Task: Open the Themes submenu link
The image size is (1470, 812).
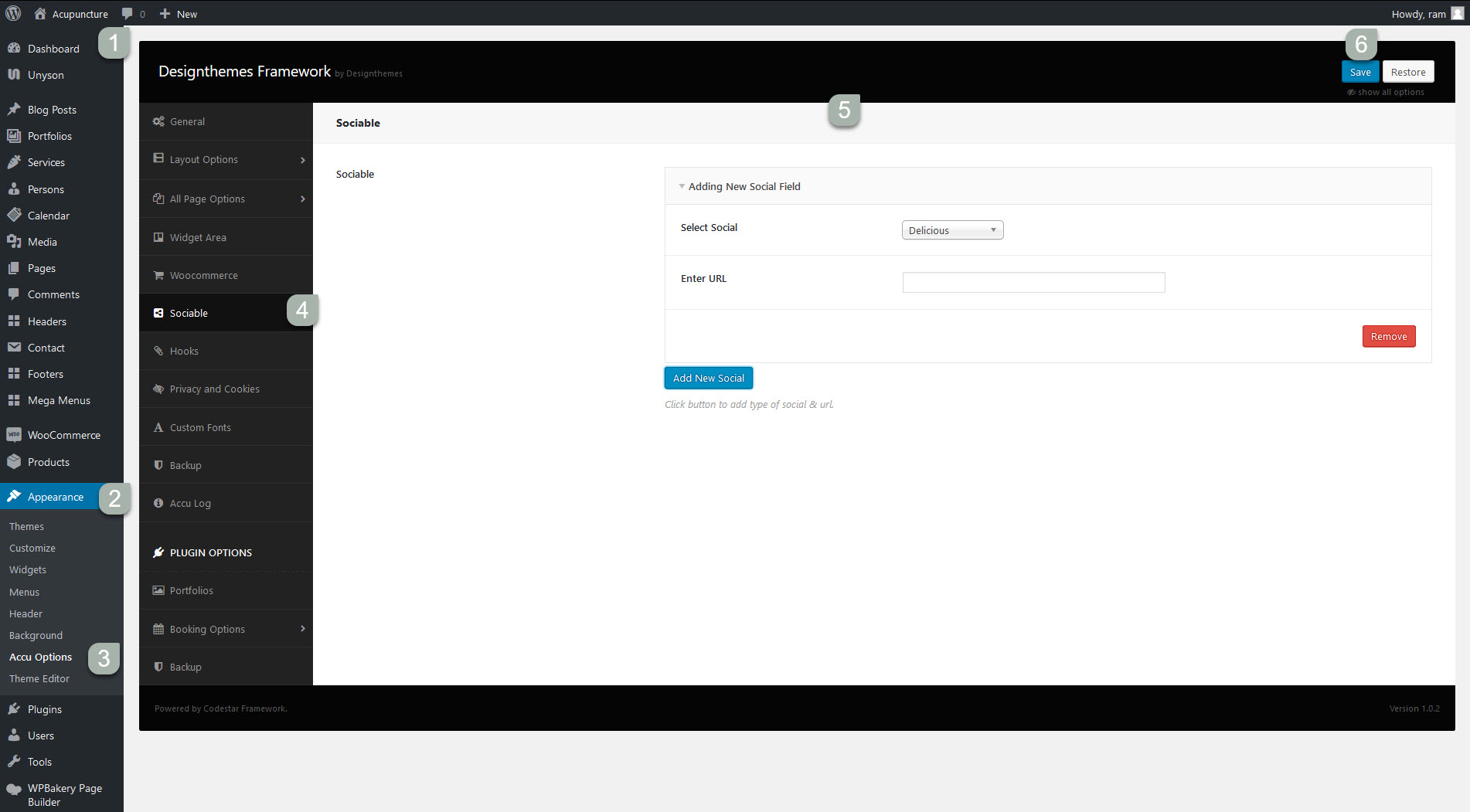Action: pyautogui.click(x=26, y=526)
